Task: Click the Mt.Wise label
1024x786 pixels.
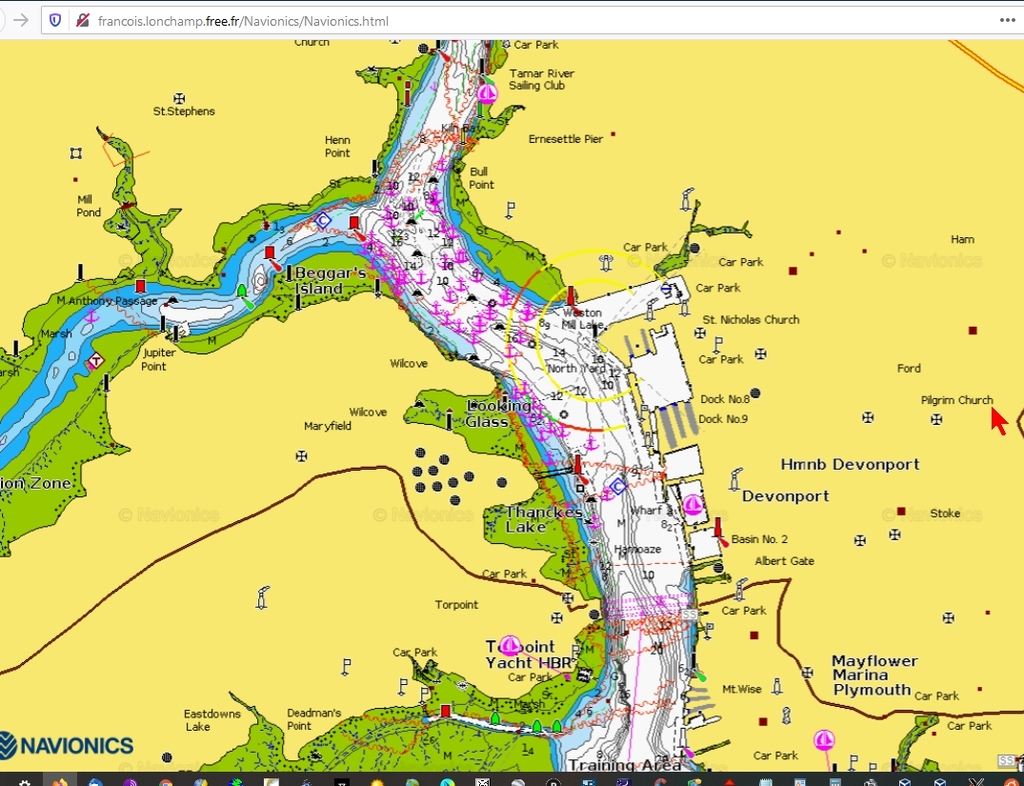Action: (x=742, y=689)
